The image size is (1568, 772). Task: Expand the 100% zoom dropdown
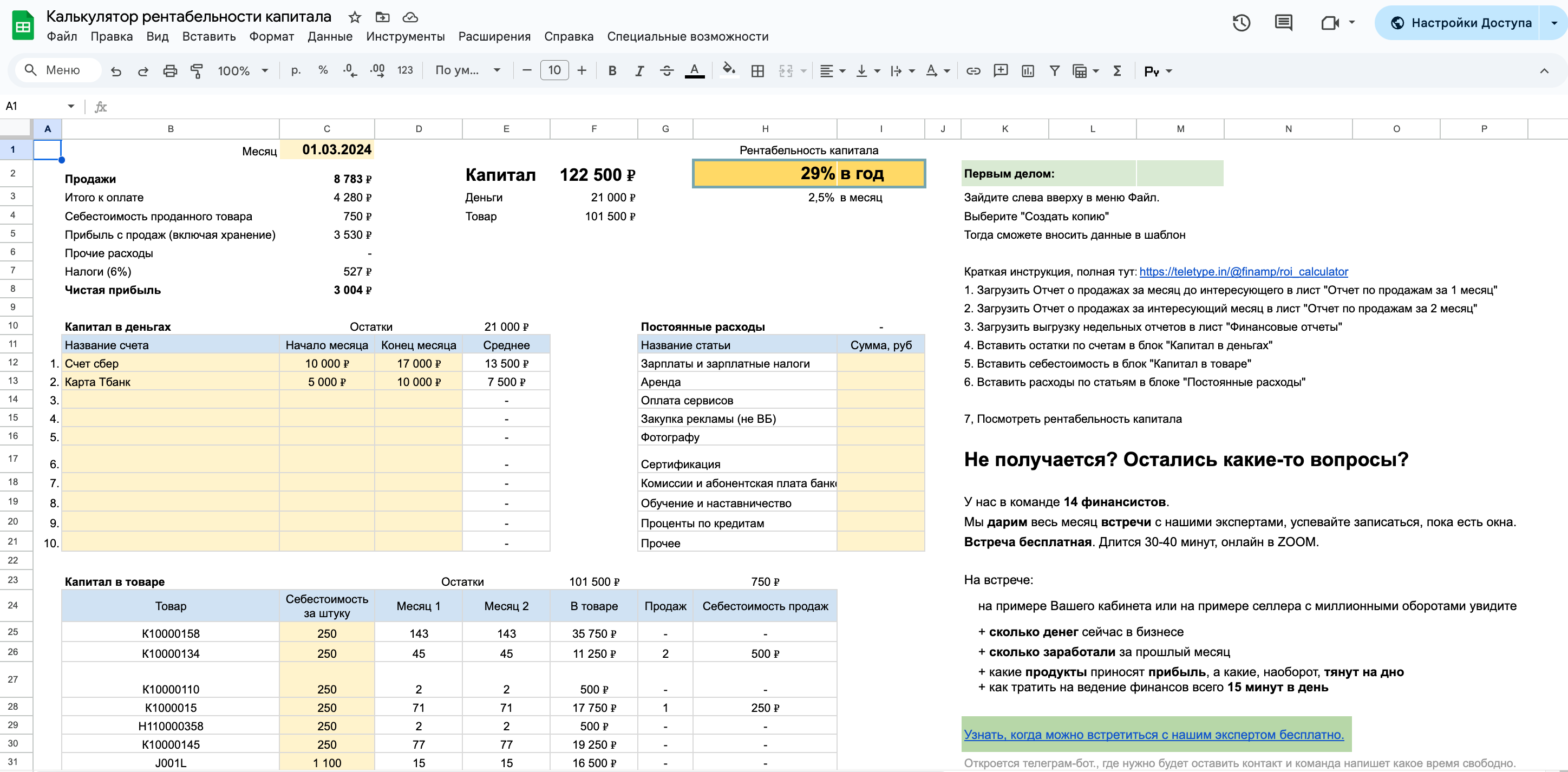[243, 71]
